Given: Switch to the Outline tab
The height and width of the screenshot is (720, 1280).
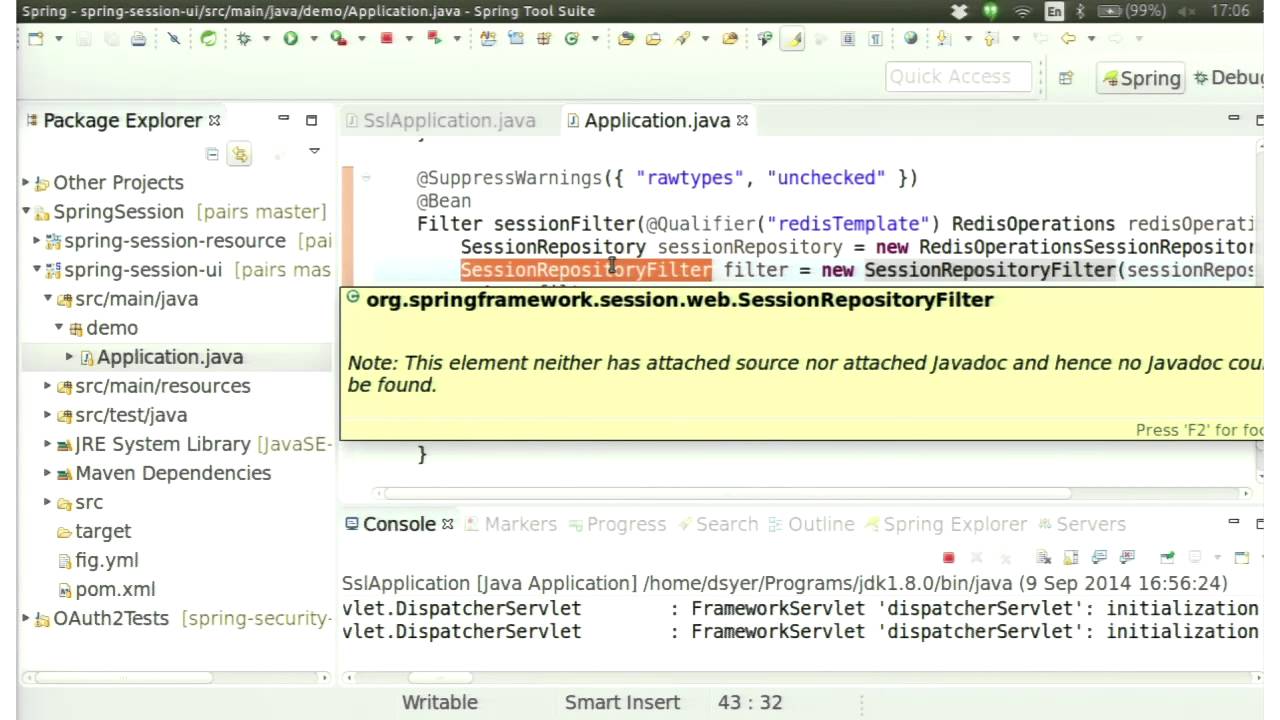Looking at the screenshot, I should [812, 524].
